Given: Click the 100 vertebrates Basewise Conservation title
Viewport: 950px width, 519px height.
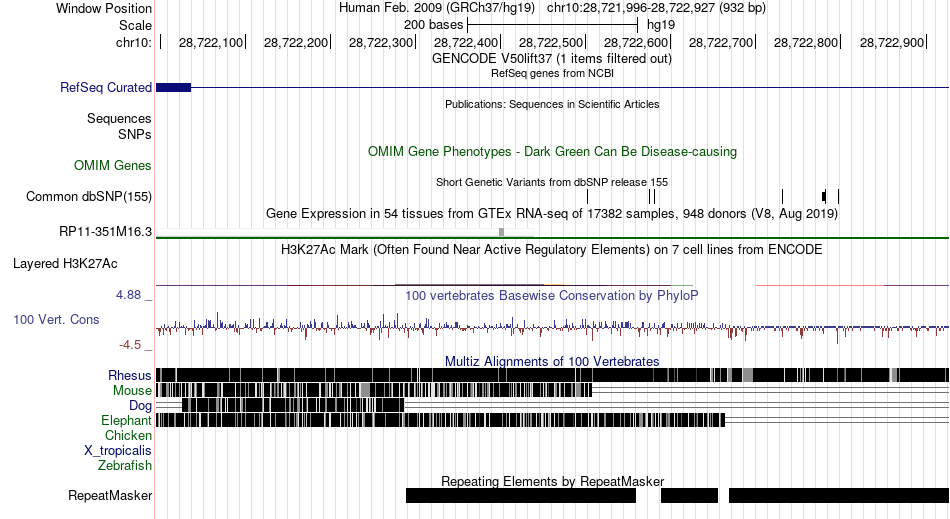Looking at the screenshot, I should point(551,296).
